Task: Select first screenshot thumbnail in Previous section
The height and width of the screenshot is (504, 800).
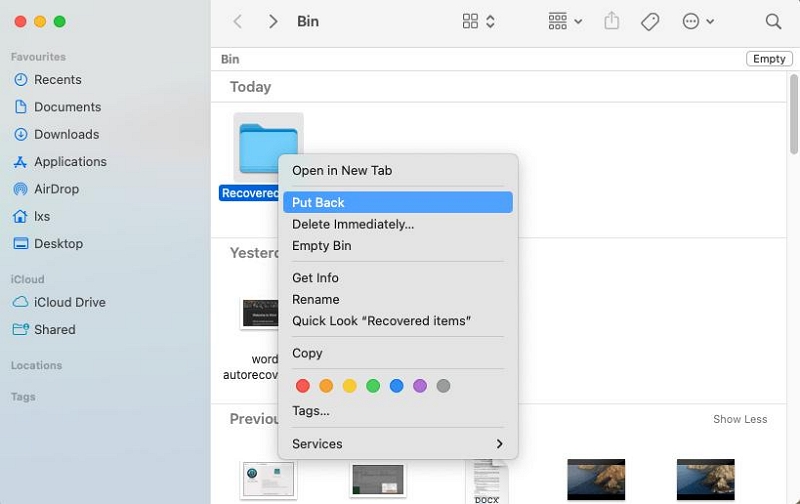Action: [268, 480]
